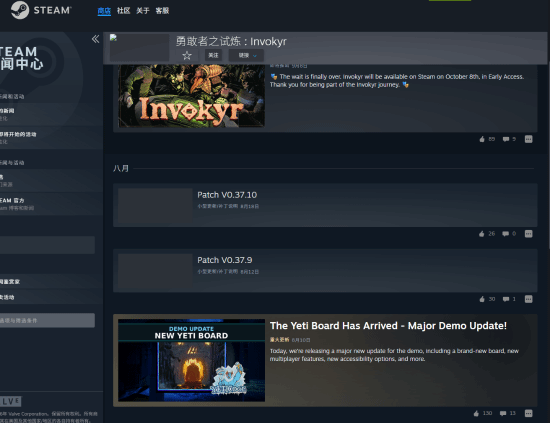Open the 关于 about menu

tap(143, 11)
